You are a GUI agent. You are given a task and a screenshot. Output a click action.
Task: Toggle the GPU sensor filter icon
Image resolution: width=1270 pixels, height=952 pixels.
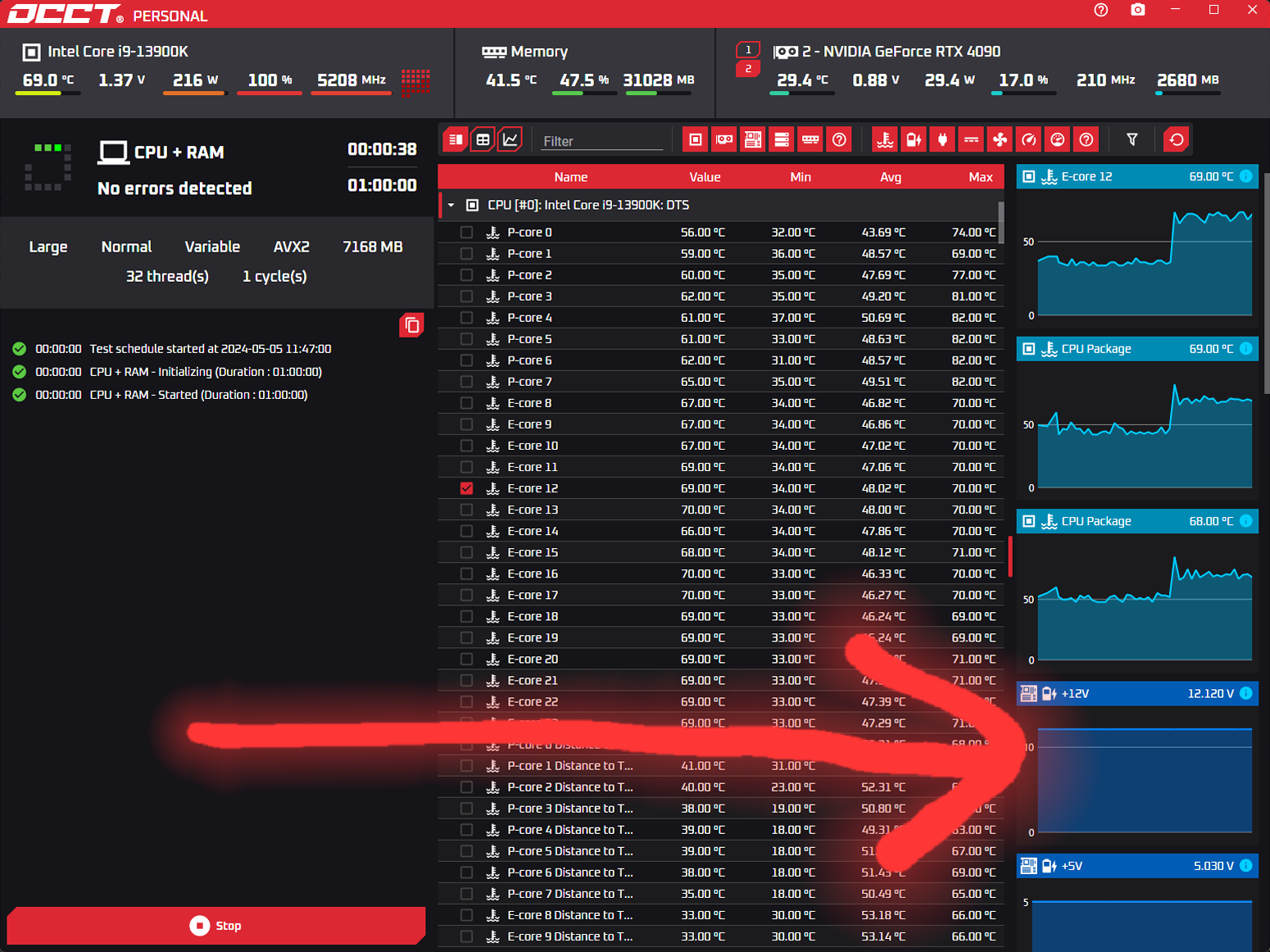point(724,139)
